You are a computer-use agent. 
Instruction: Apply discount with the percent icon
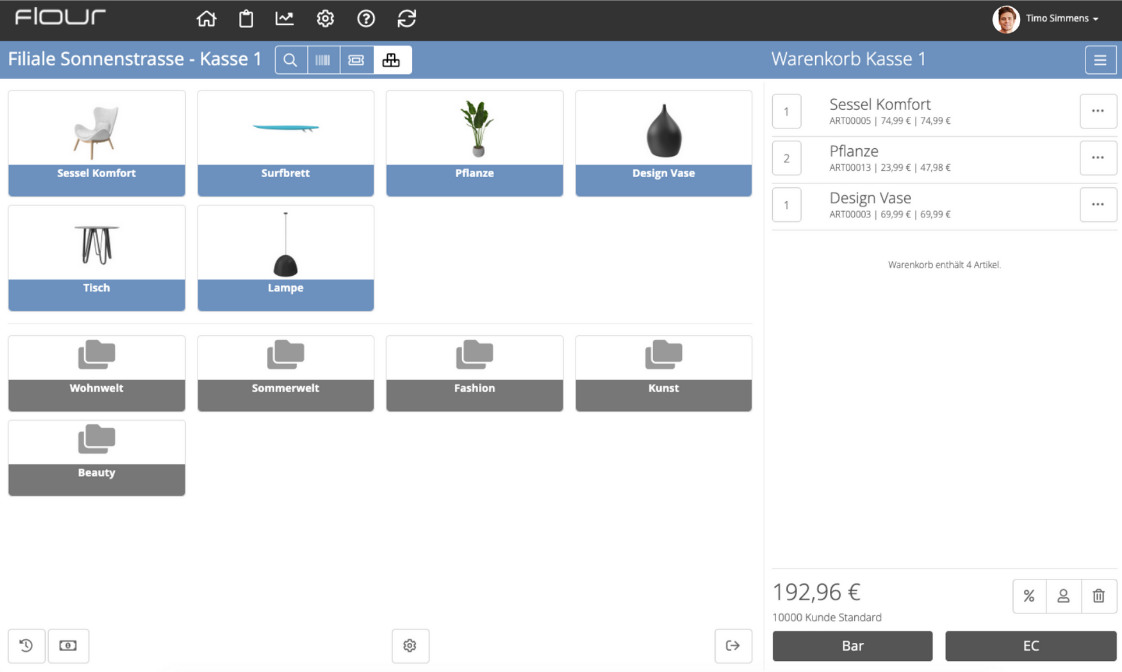coord(1029,595)
